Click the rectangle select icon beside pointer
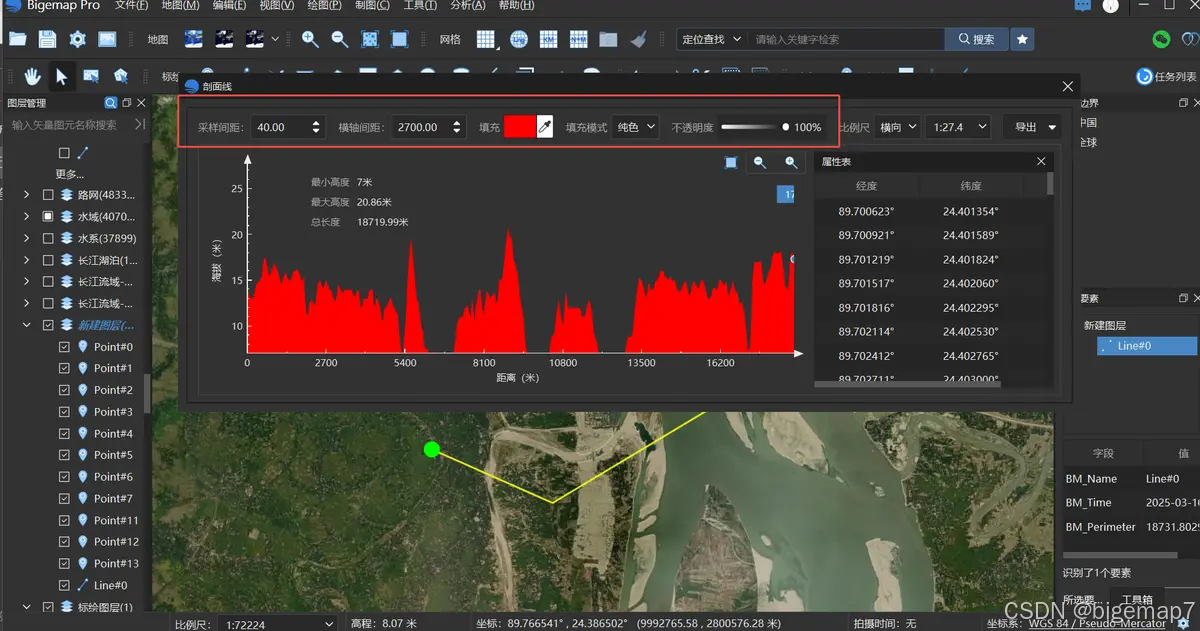 coord(91,76)
